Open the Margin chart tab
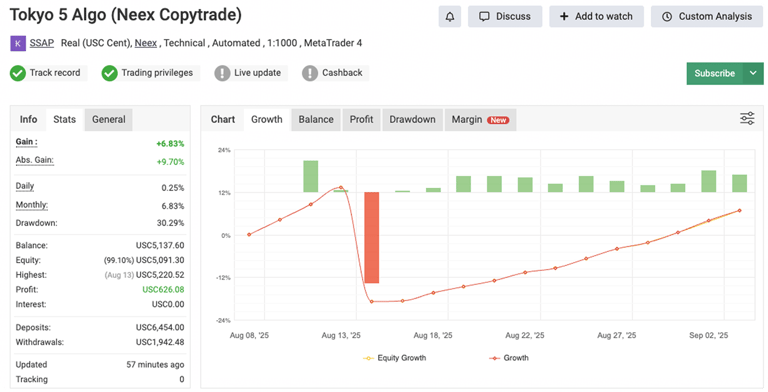The image size is (768, 392). [x=480, y=120]
